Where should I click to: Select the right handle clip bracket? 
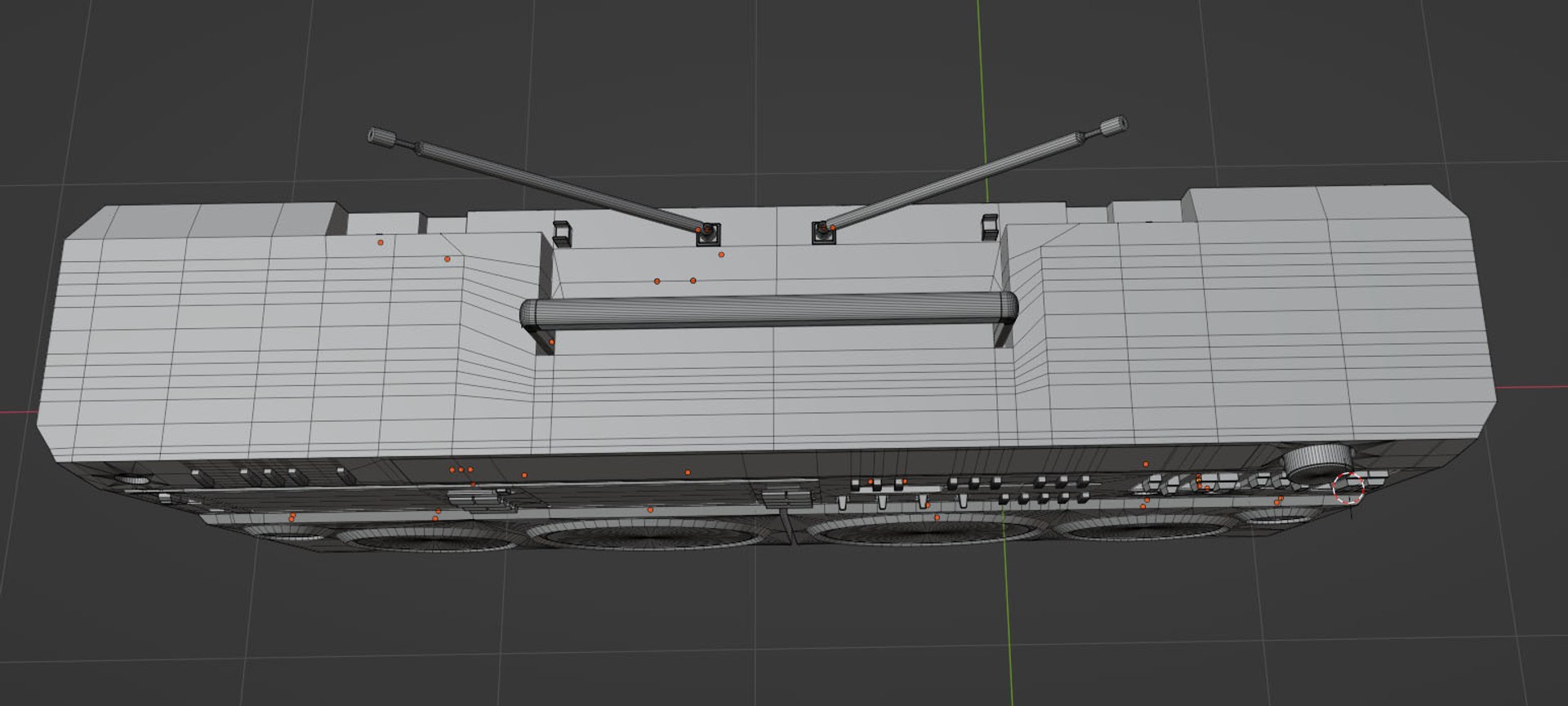pyautogui.click(x=990, y=227)
